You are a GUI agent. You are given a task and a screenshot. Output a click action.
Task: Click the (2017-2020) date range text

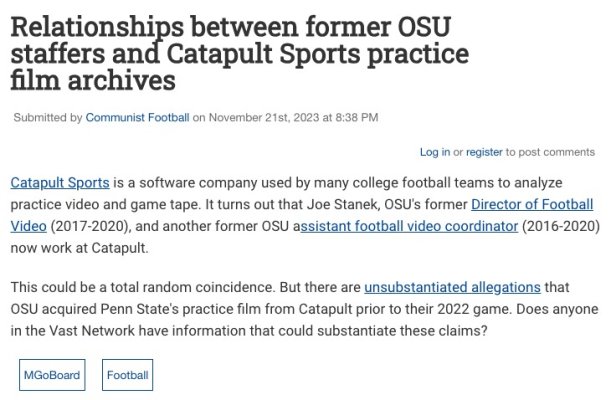(x=90, y=226)
